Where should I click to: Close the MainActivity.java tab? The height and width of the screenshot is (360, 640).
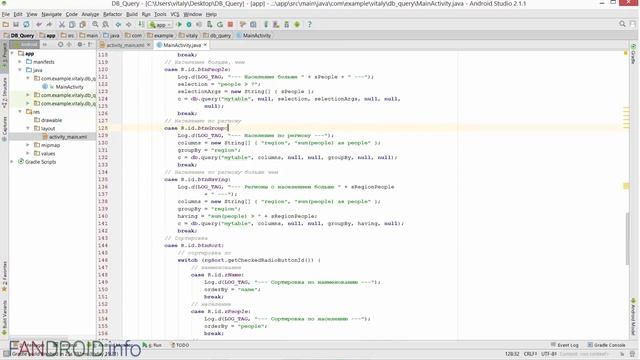click(x=205, y=44)
